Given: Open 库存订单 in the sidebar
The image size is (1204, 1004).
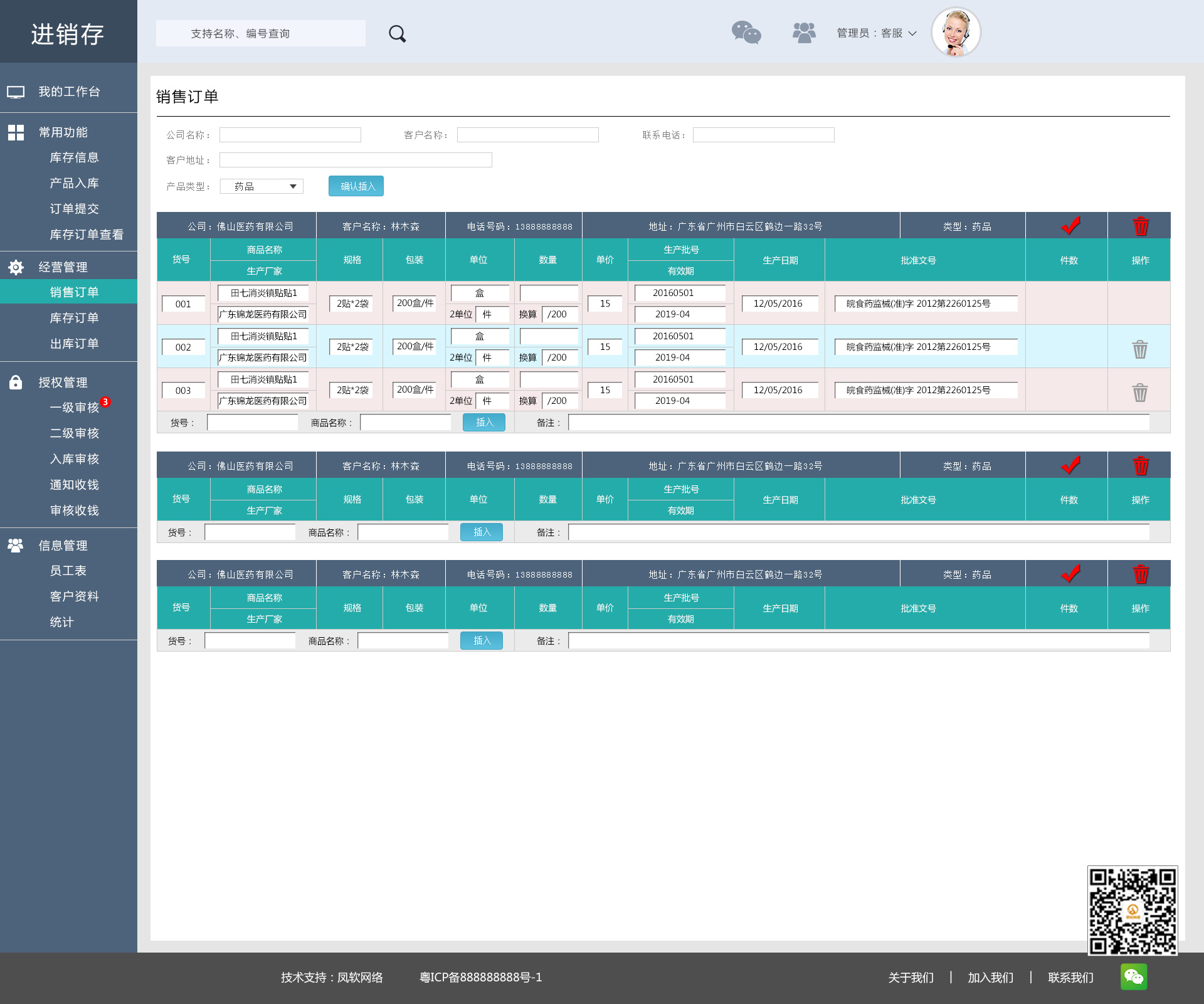Looking at the screenshot, I should [x=74, y=318].
